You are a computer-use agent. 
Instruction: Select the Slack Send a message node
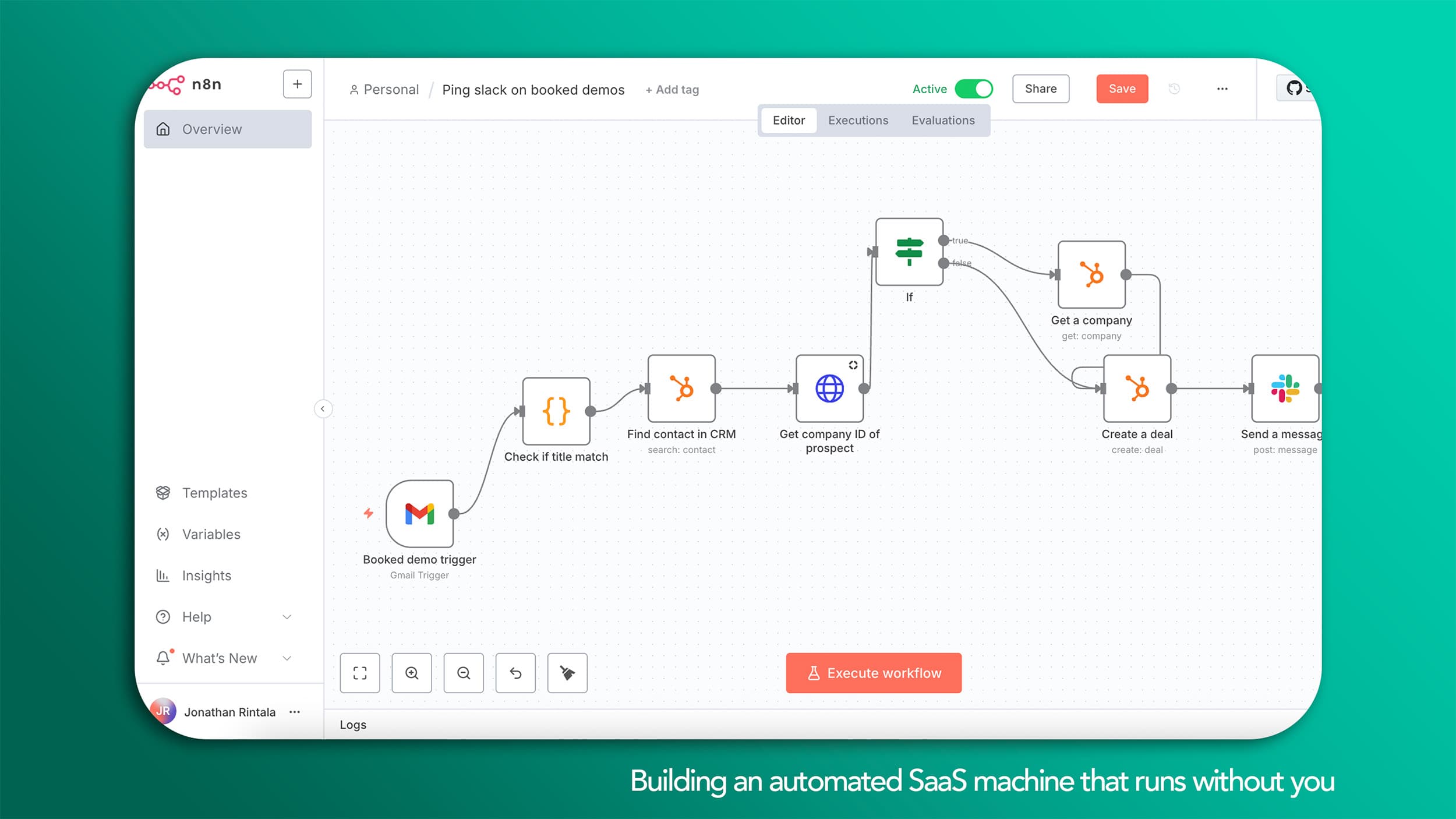[x=1285, y=389]
